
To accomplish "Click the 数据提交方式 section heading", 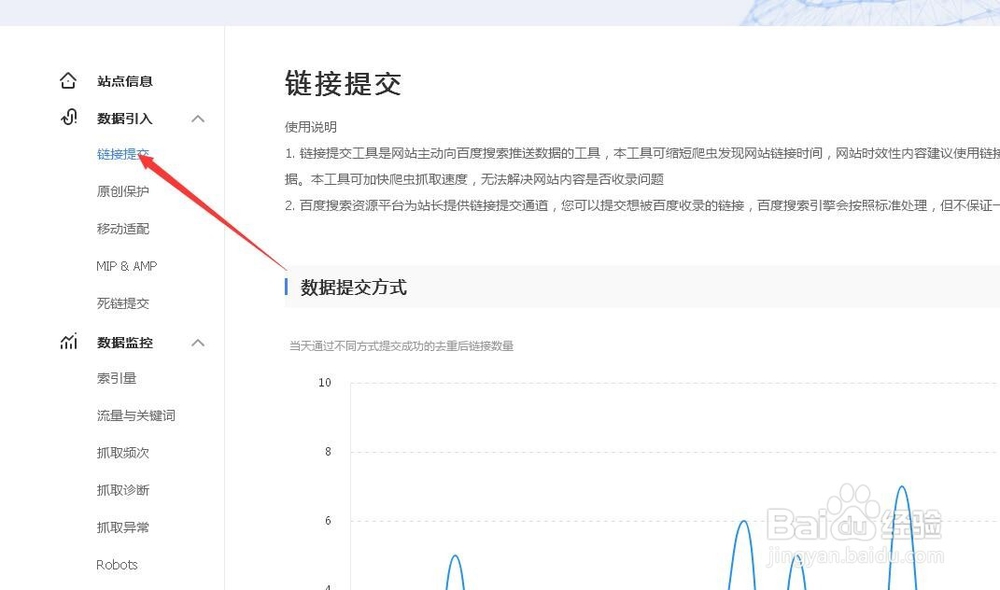I will 353,287.
